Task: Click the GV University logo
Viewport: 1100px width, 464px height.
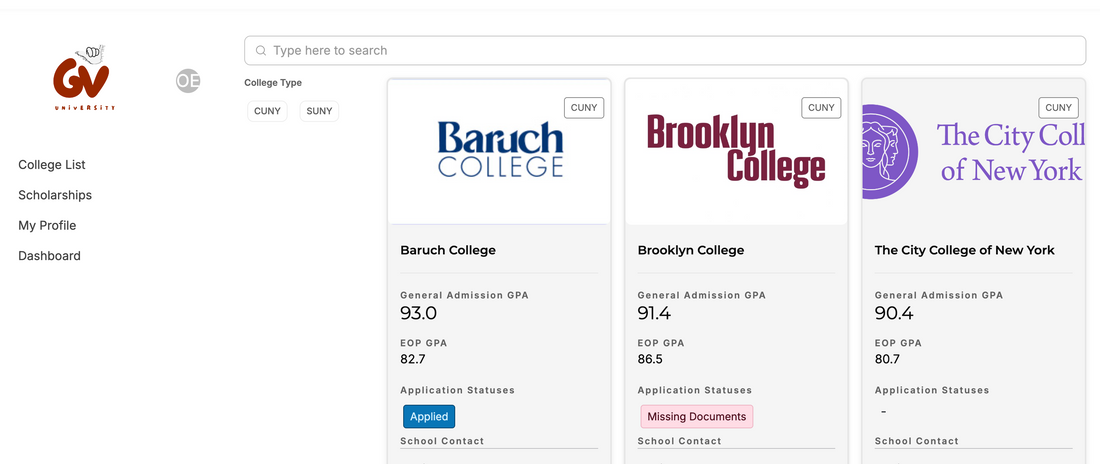Action: (x=84, y=79)
